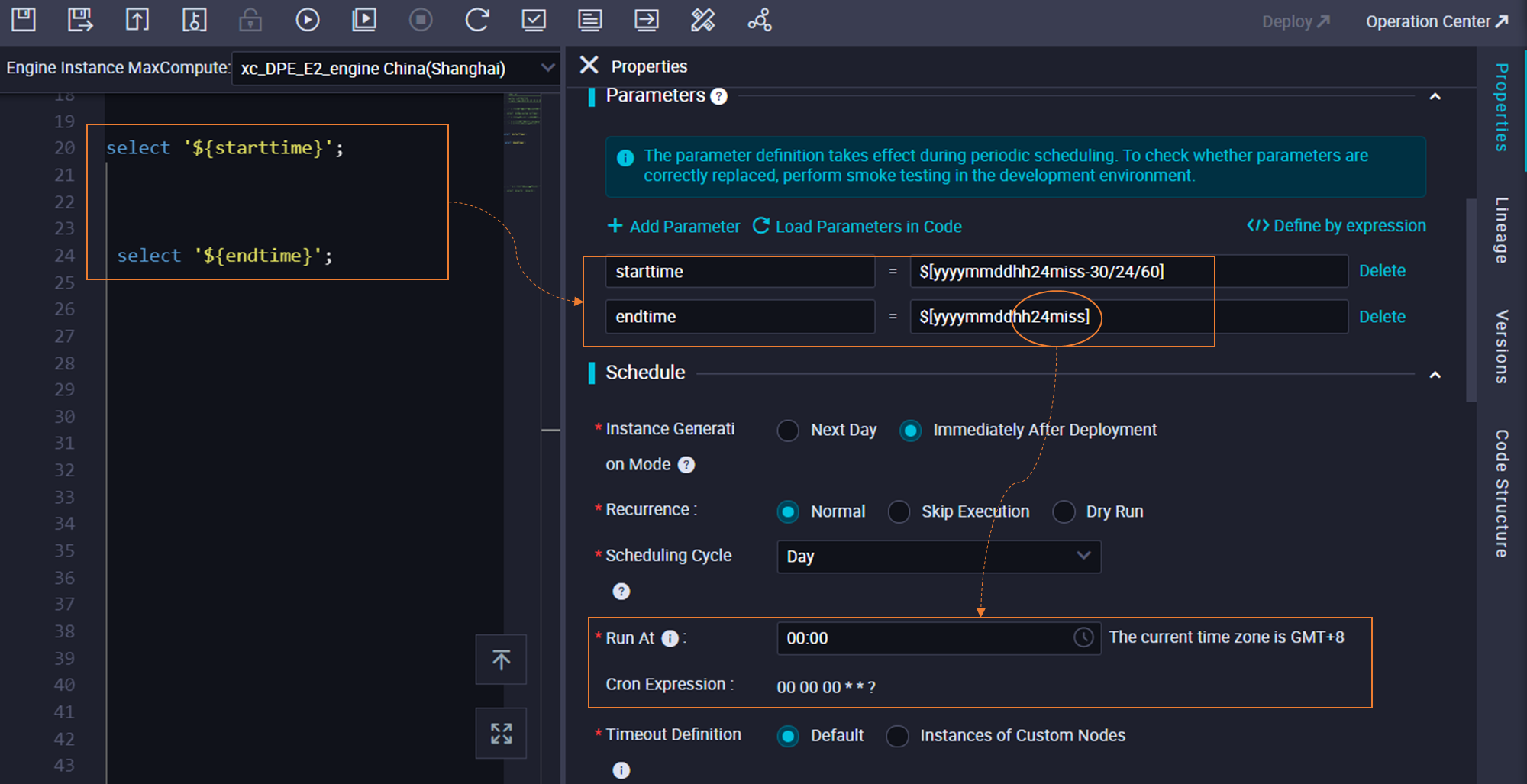
Task: Click the help icon beside Parameters
Action: coord(718,96)
